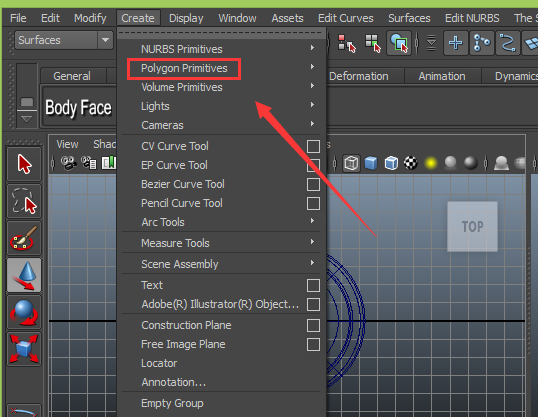Open CV Curve Tool option box
538x417 pixels.
click(x=313, y=146)
